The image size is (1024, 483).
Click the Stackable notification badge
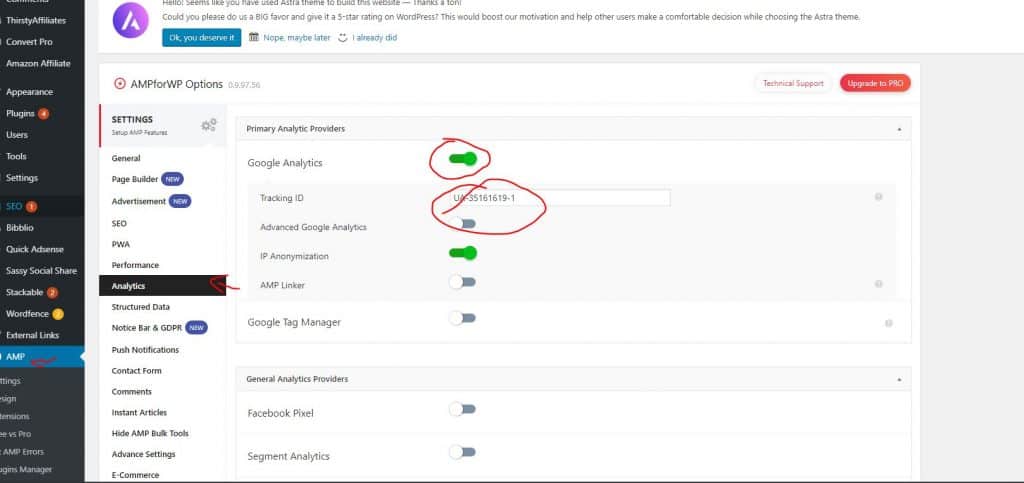point(52,292)
